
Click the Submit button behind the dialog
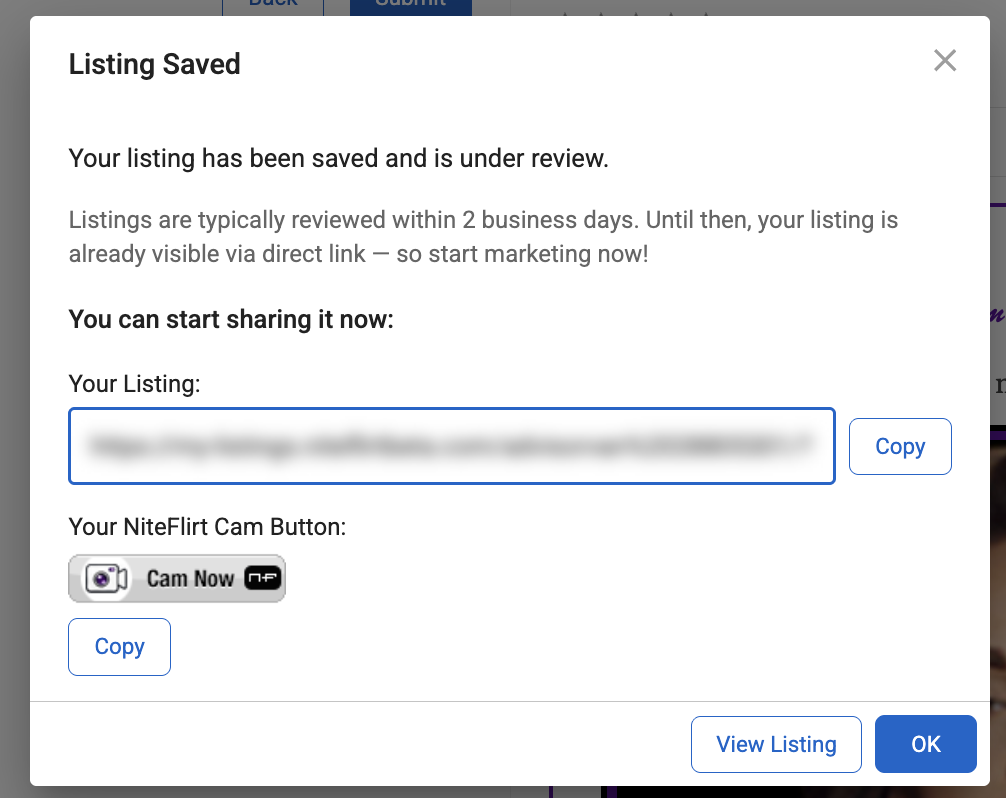(411, 7)
